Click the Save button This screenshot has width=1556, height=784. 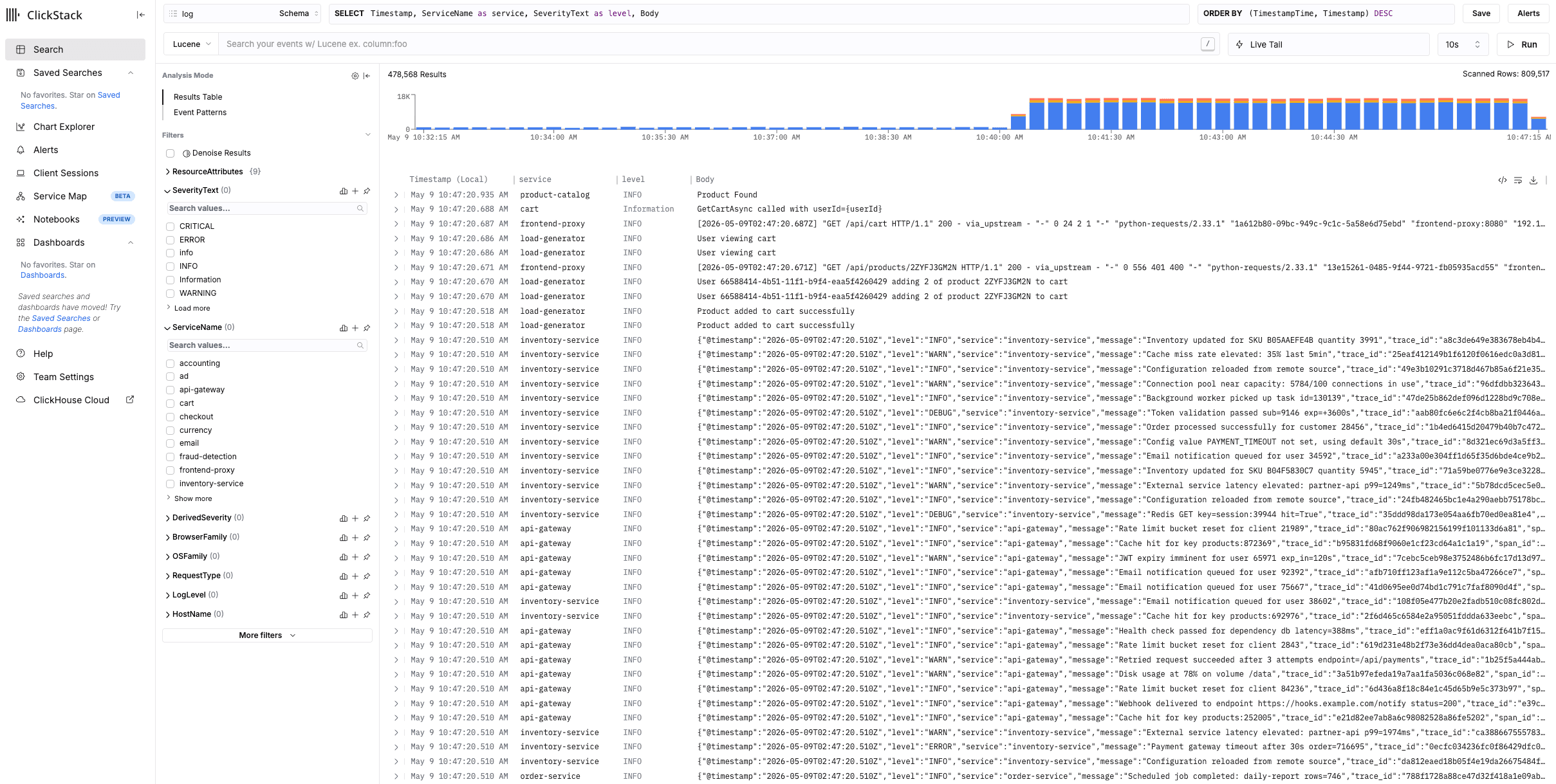click(x=1481, y=14)
